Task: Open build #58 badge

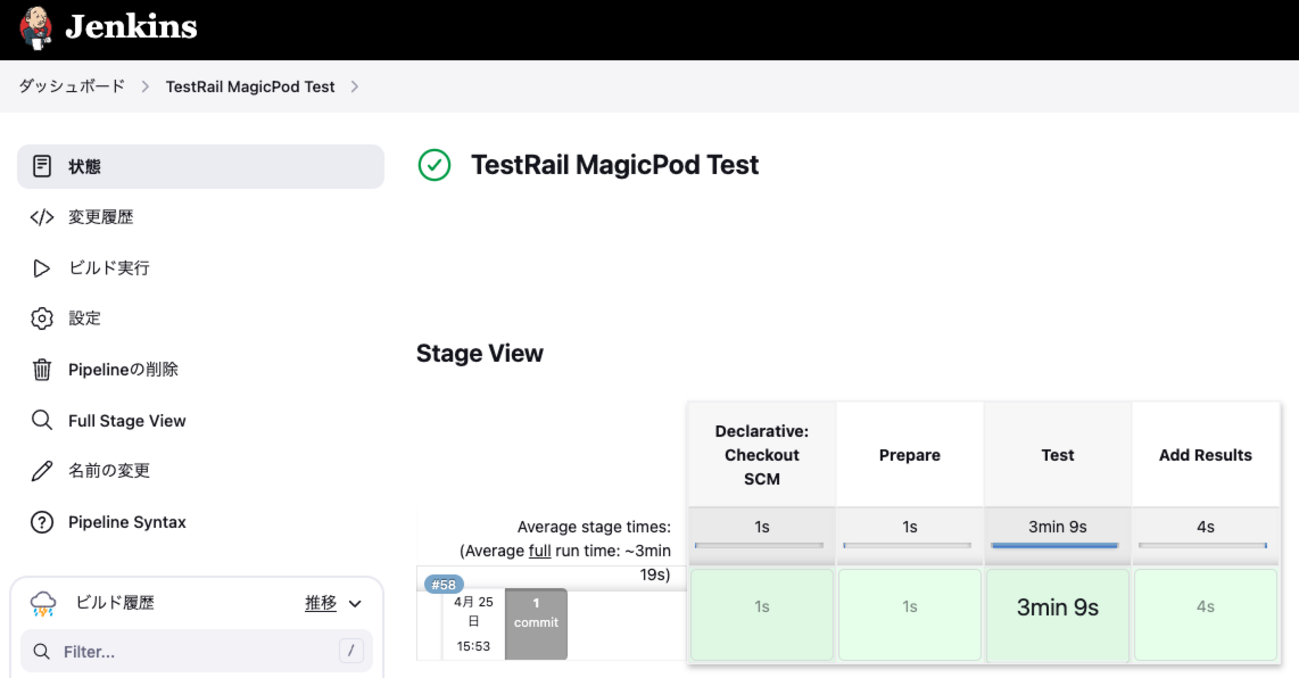Action: pyautogui.click(x=444, y=585)
